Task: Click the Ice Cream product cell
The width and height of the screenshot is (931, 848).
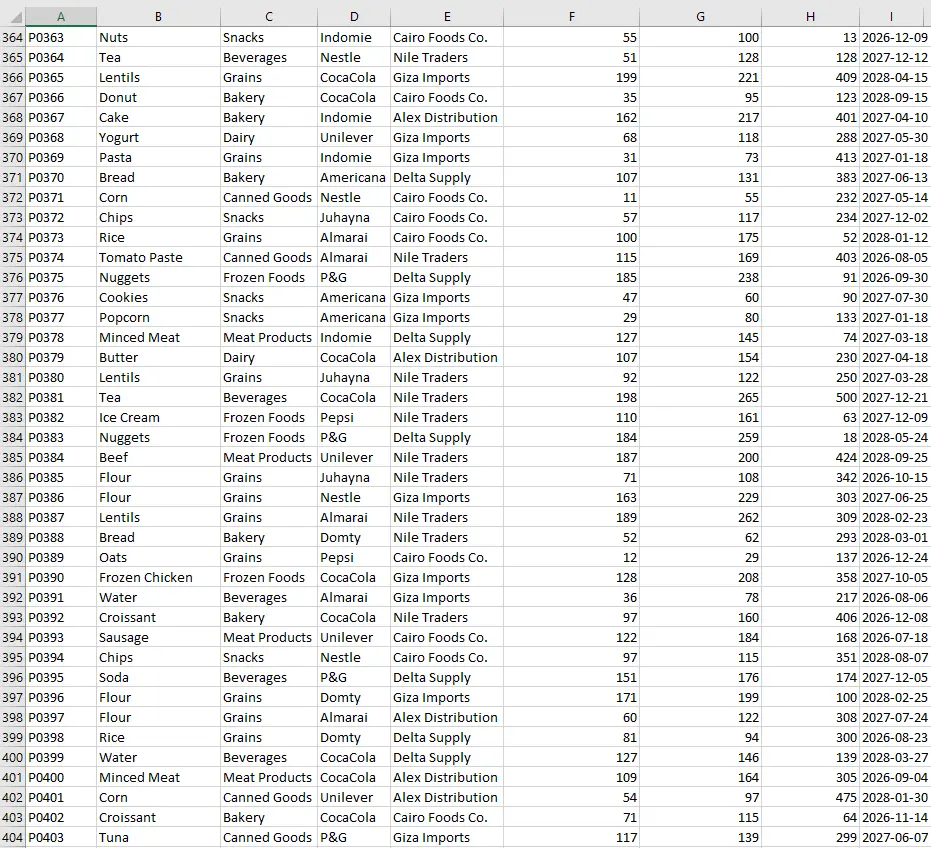Action: (158, 417)
